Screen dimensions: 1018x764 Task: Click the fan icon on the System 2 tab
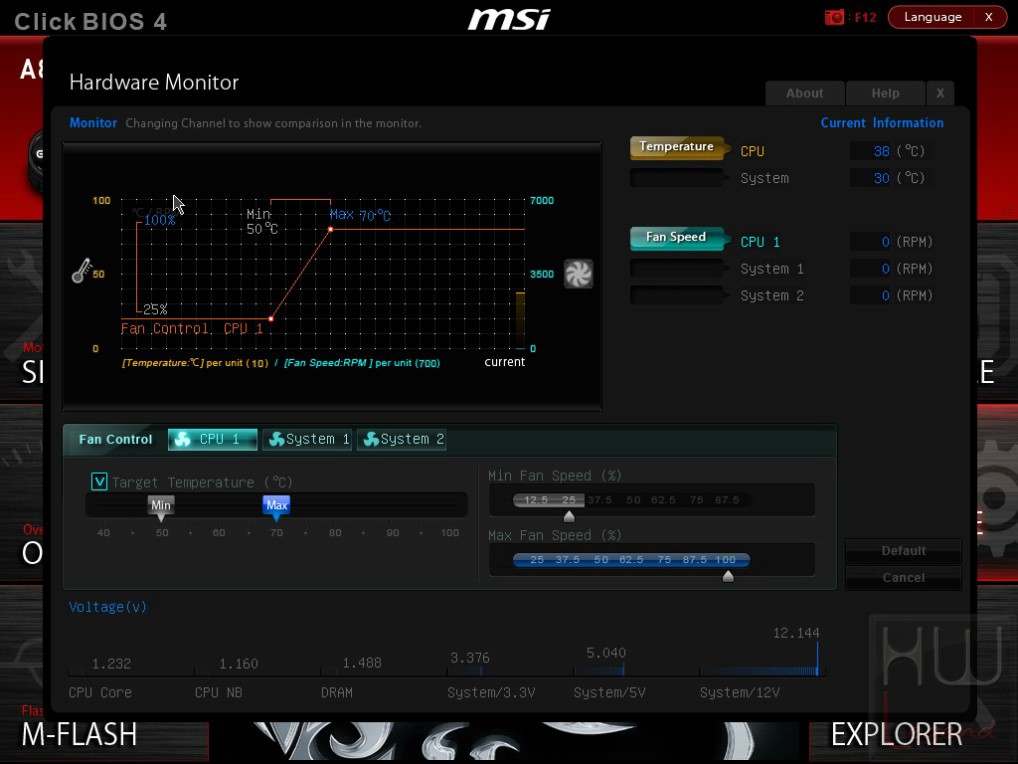(371, 439)
